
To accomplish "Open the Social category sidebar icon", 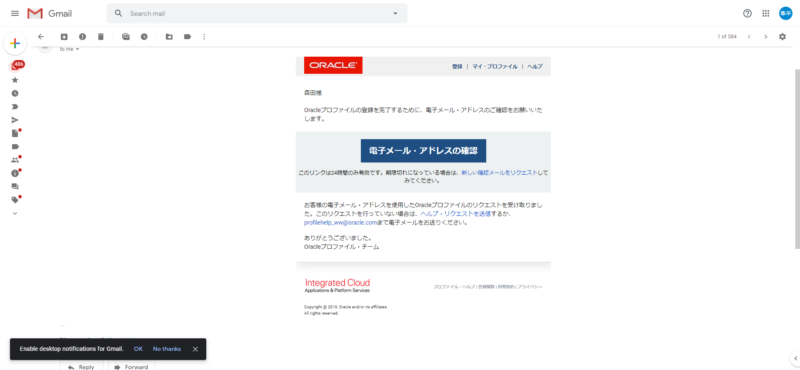I will 15,160.
